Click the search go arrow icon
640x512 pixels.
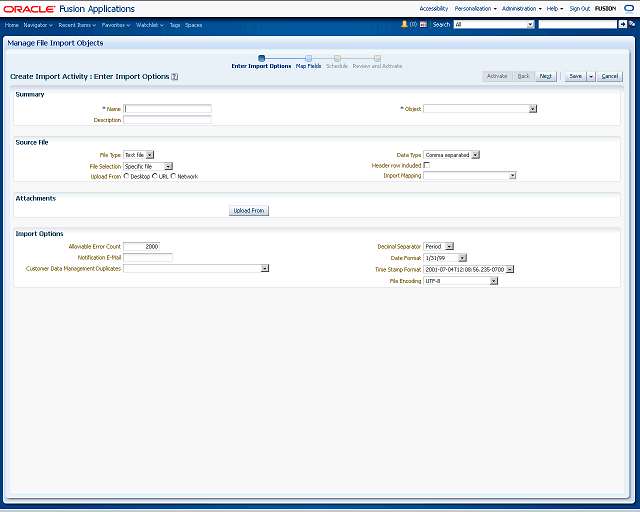[622, 24]
